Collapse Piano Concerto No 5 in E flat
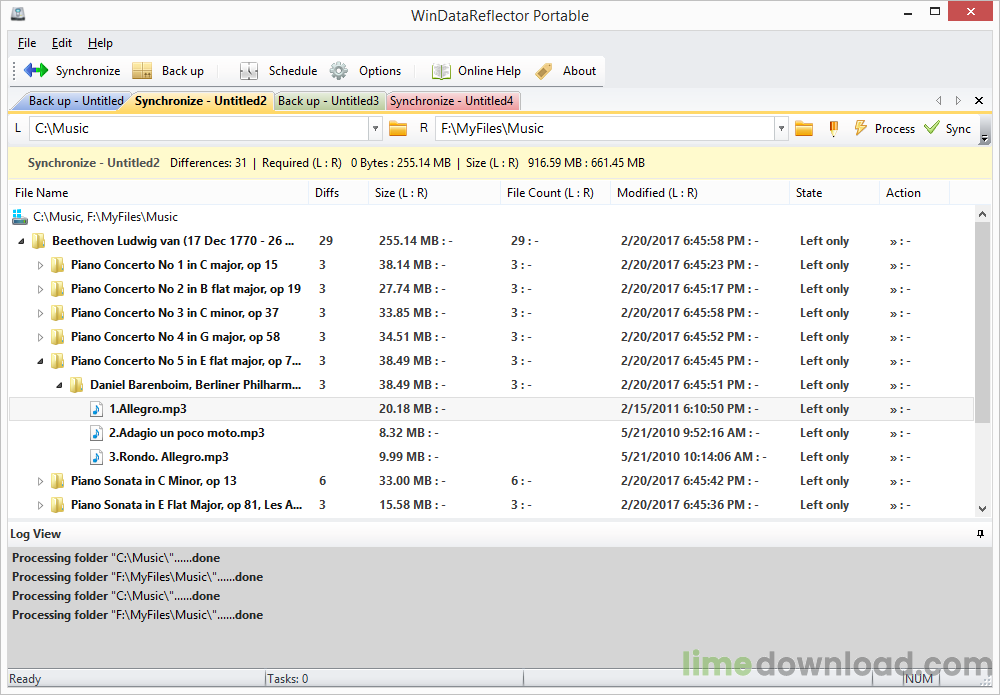Image resolution: width=1000 pixels, height=695 pixels. point(40,362)
